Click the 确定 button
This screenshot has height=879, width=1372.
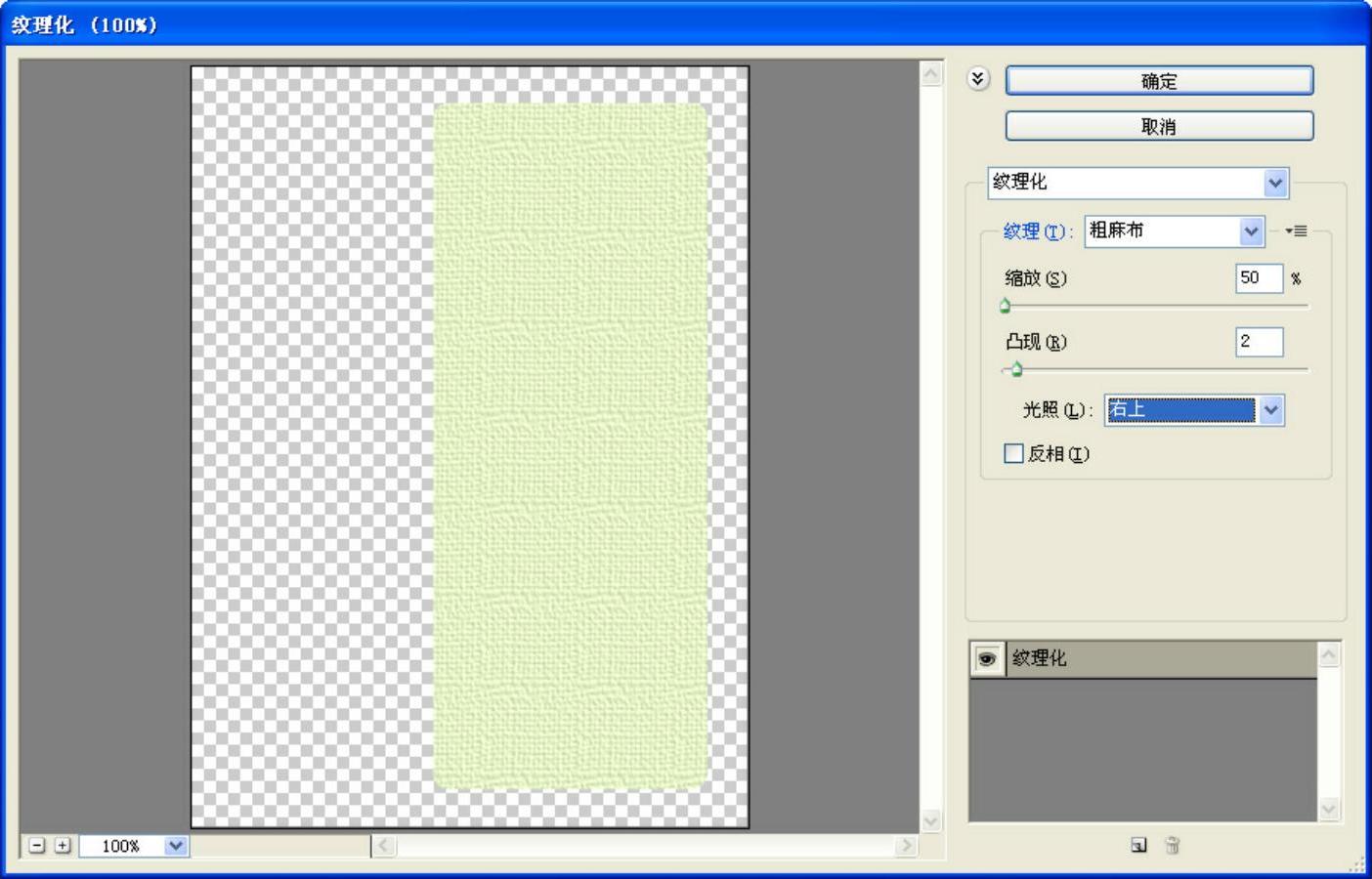tap(1159, 81)
